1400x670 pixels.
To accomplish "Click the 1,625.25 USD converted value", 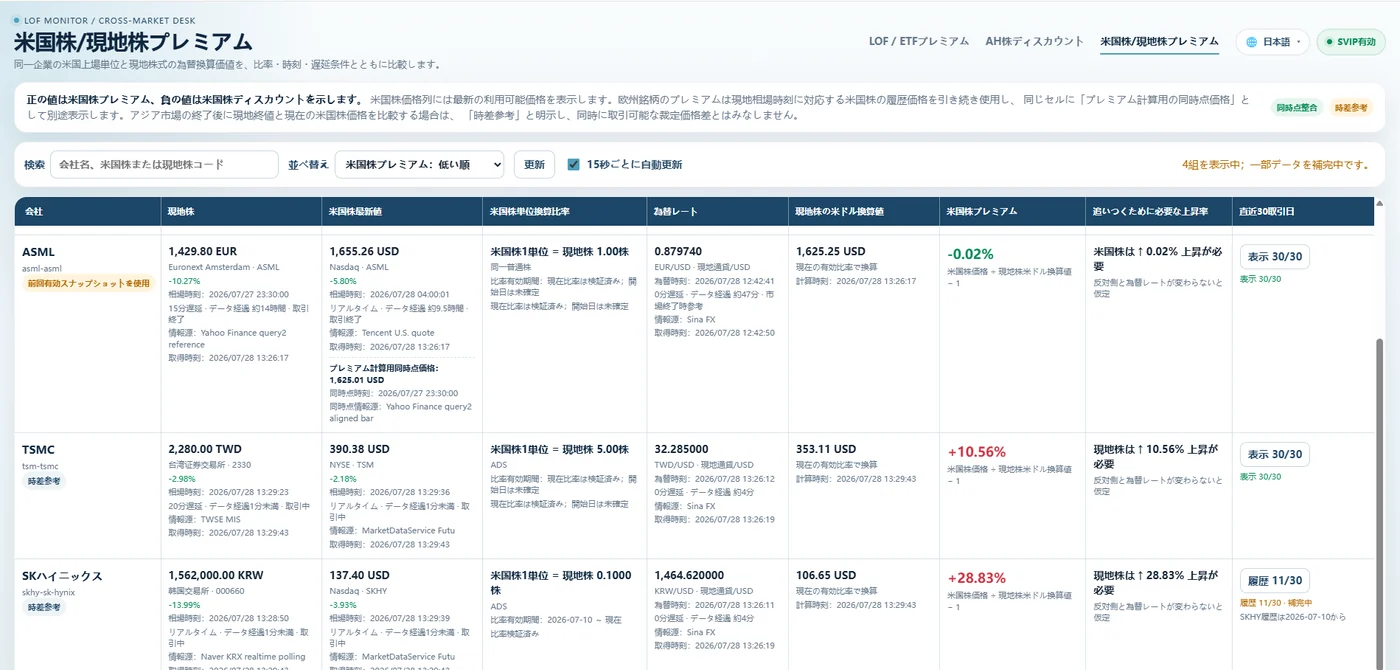I will 830,252.
